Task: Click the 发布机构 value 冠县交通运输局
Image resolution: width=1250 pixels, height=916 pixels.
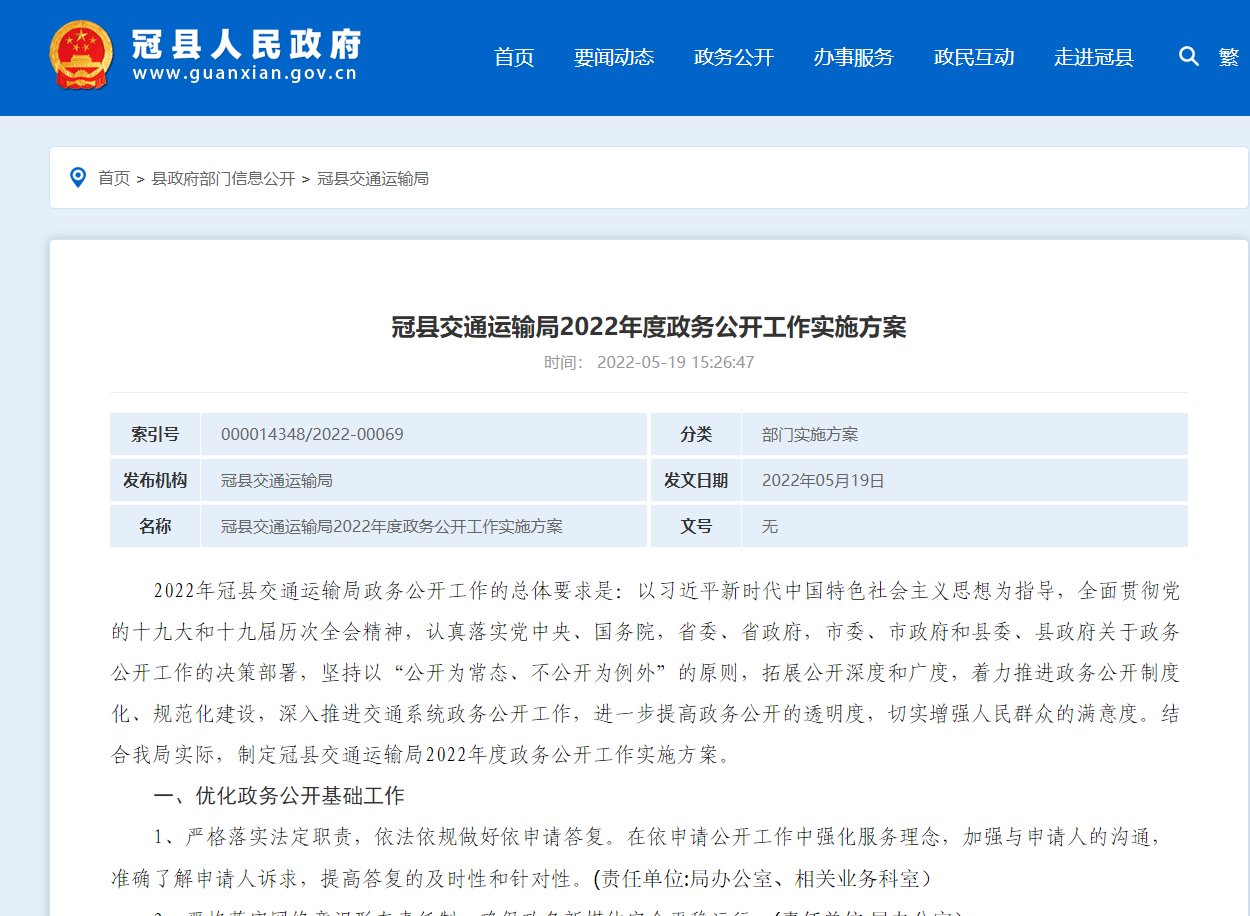Action: coord(277,480)
